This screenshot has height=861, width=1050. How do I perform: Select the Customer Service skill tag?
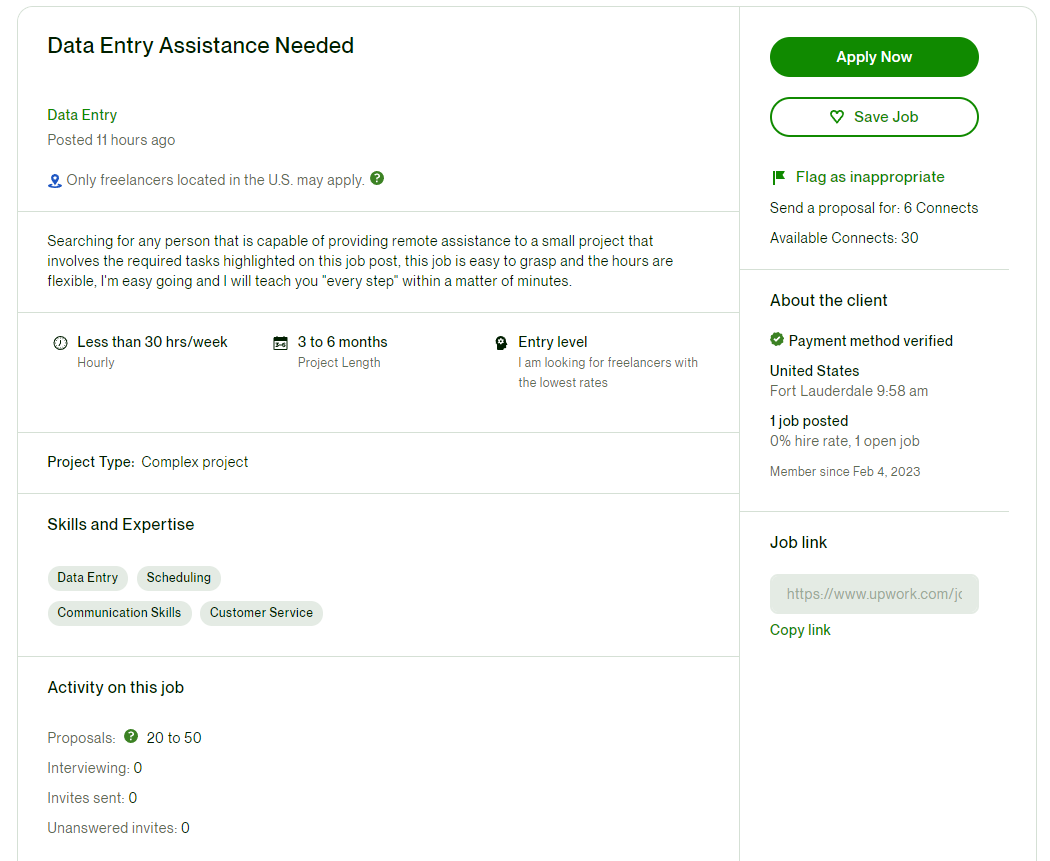click(x=261, y=613)
